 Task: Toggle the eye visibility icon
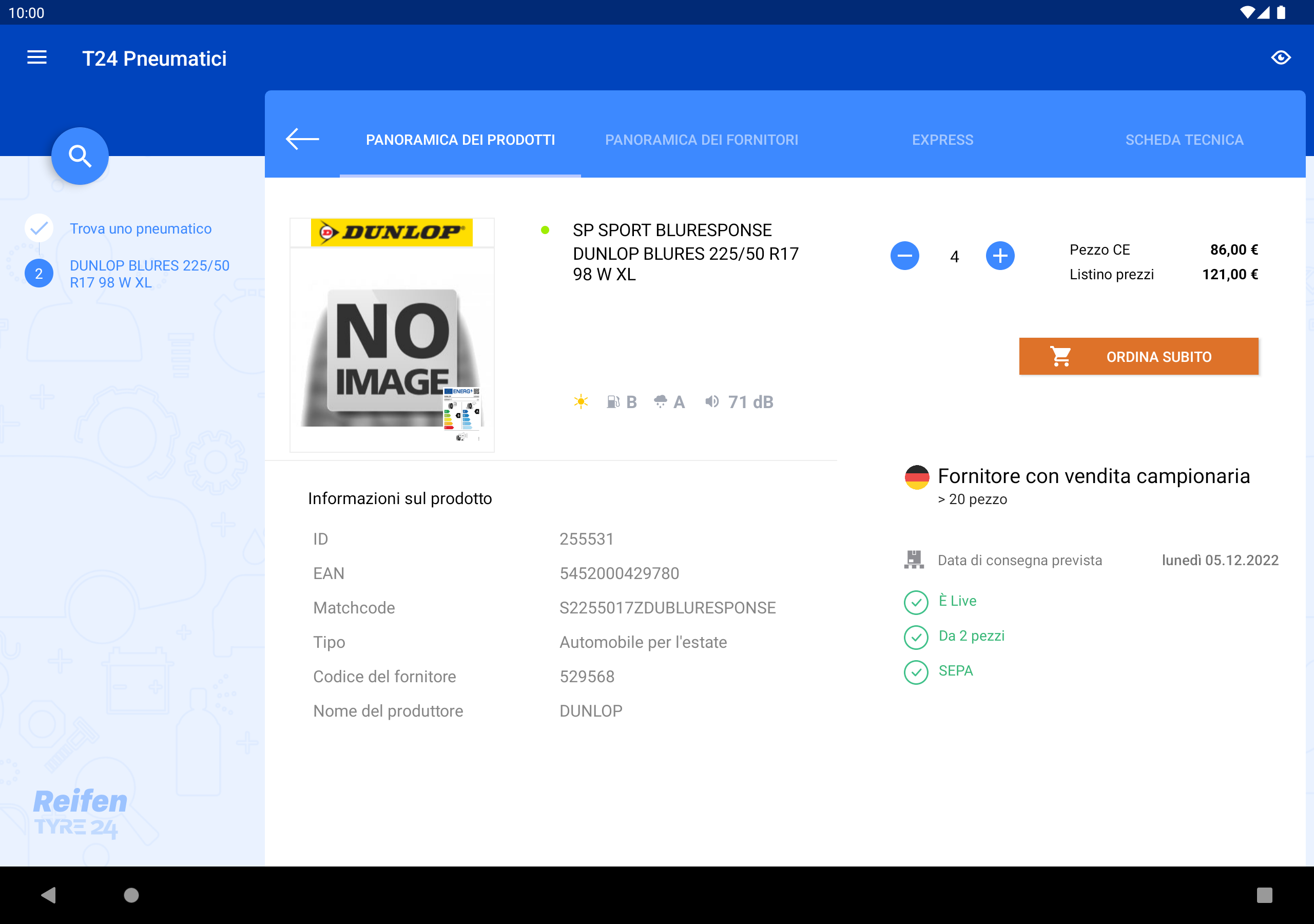tap(1280, 58)
